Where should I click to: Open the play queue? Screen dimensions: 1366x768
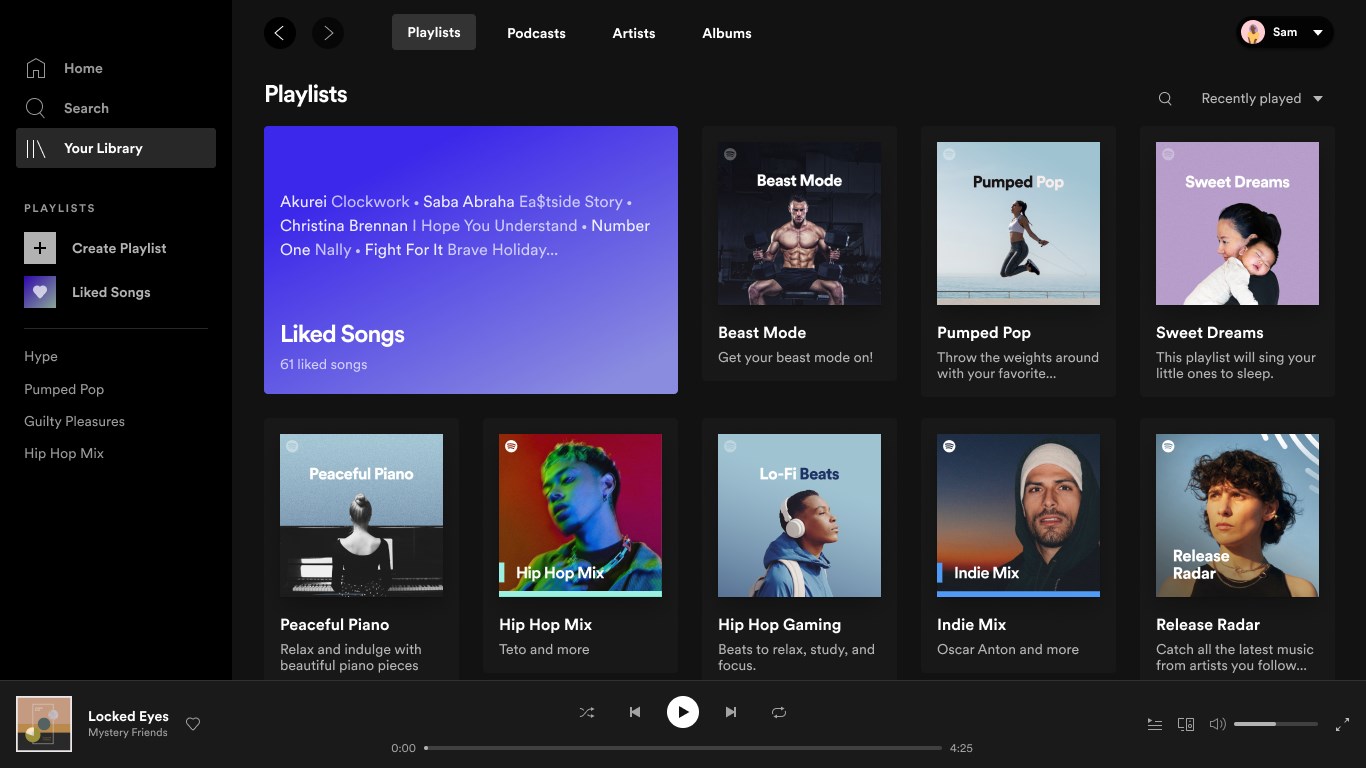(1155, 724)
